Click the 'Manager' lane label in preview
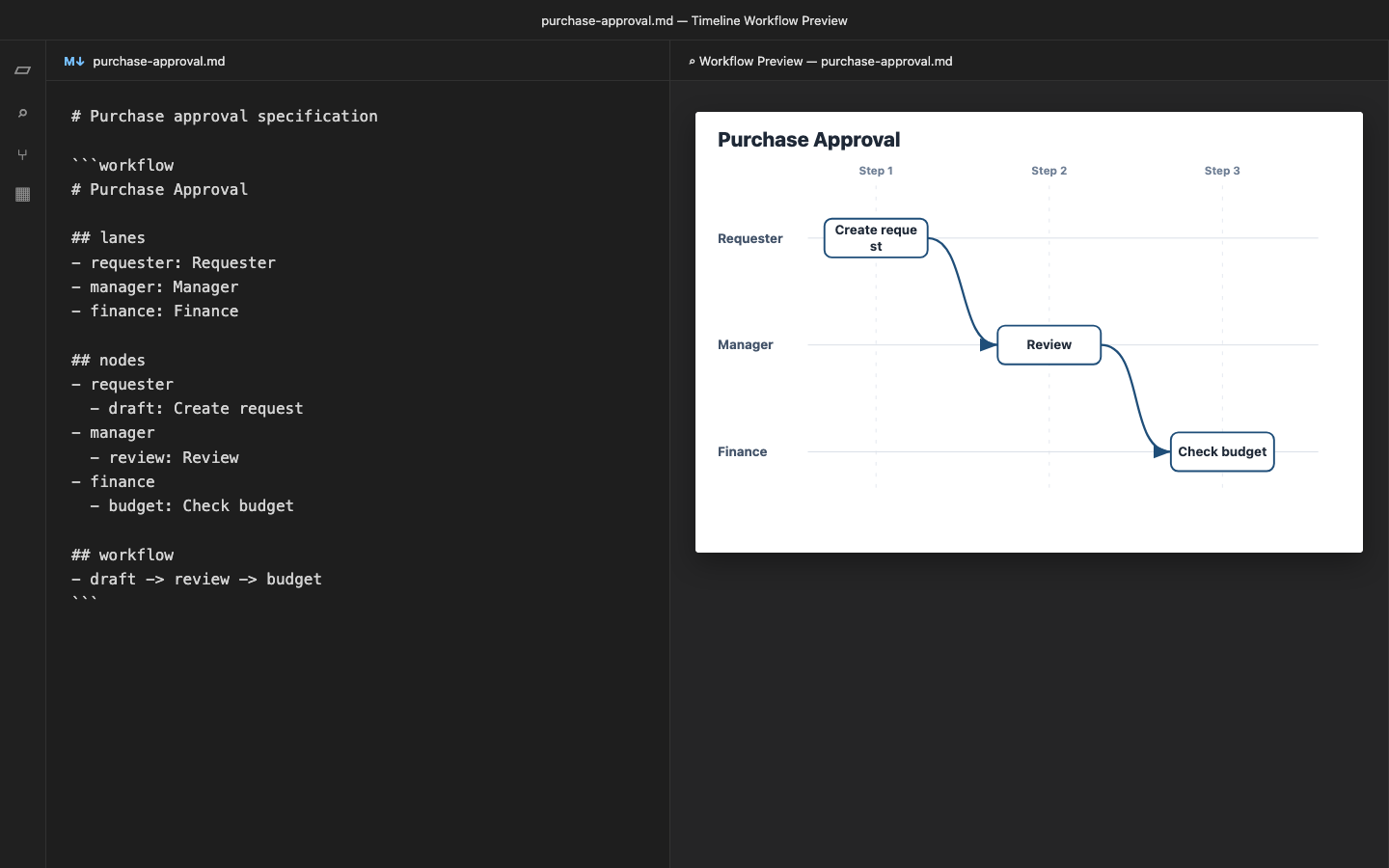This screenshot has height=868, width=1389. (746, 344)
